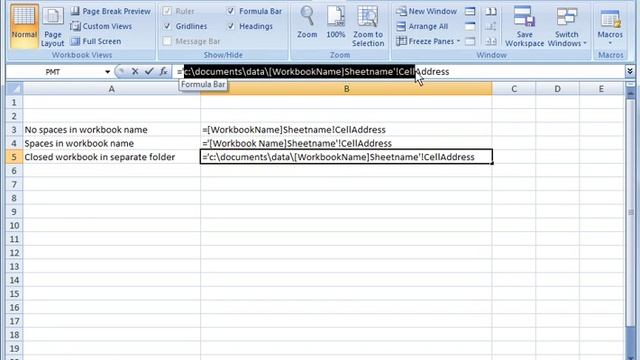Confirm the formula with the checkmark
The width and height of the screenshot is (640, 360).
click(x=149, y=72)
